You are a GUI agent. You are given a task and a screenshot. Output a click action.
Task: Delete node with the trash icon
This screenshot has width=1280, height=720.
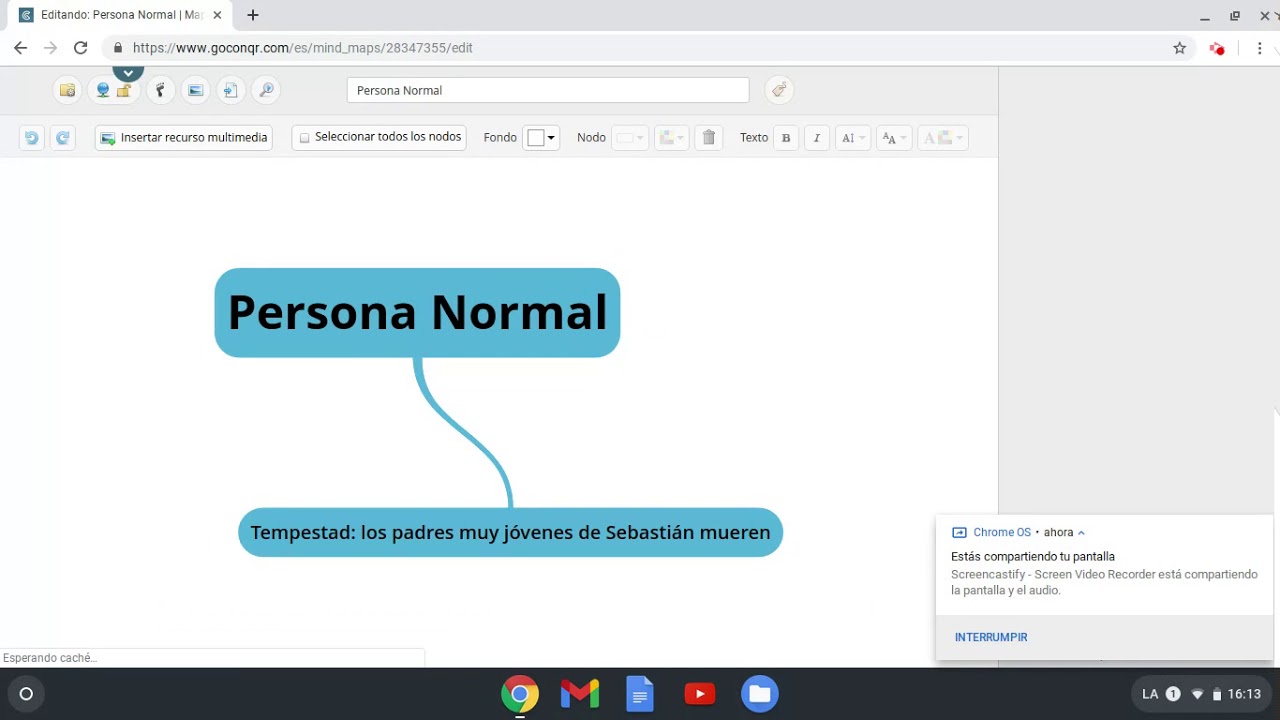pos(709,138)
